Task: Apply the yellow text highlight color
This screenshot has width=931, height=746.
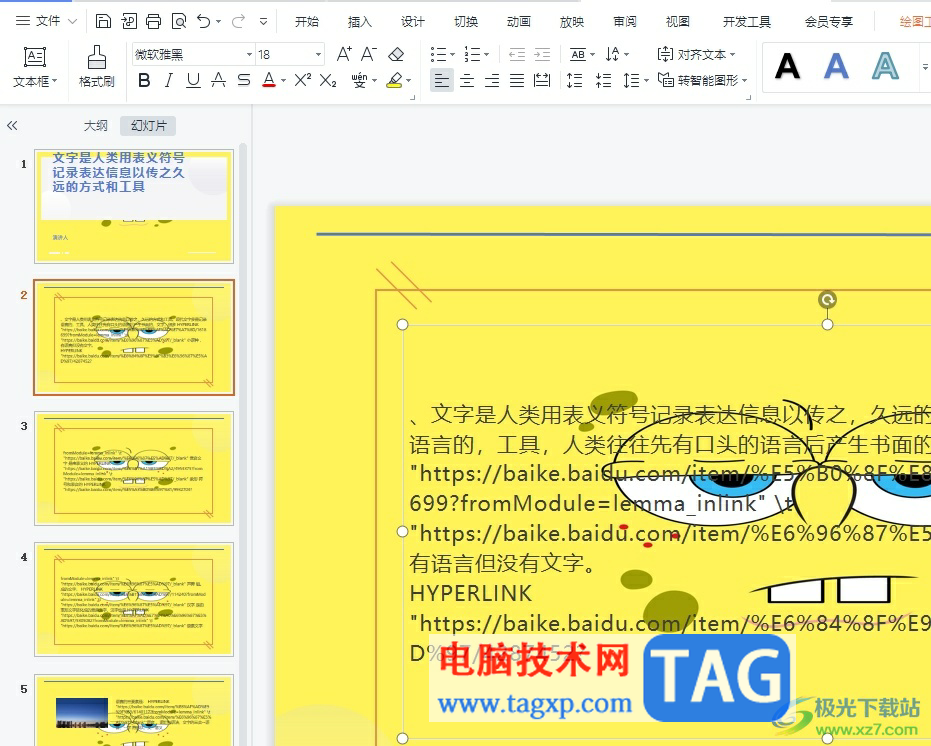Action: pos(394,80)
